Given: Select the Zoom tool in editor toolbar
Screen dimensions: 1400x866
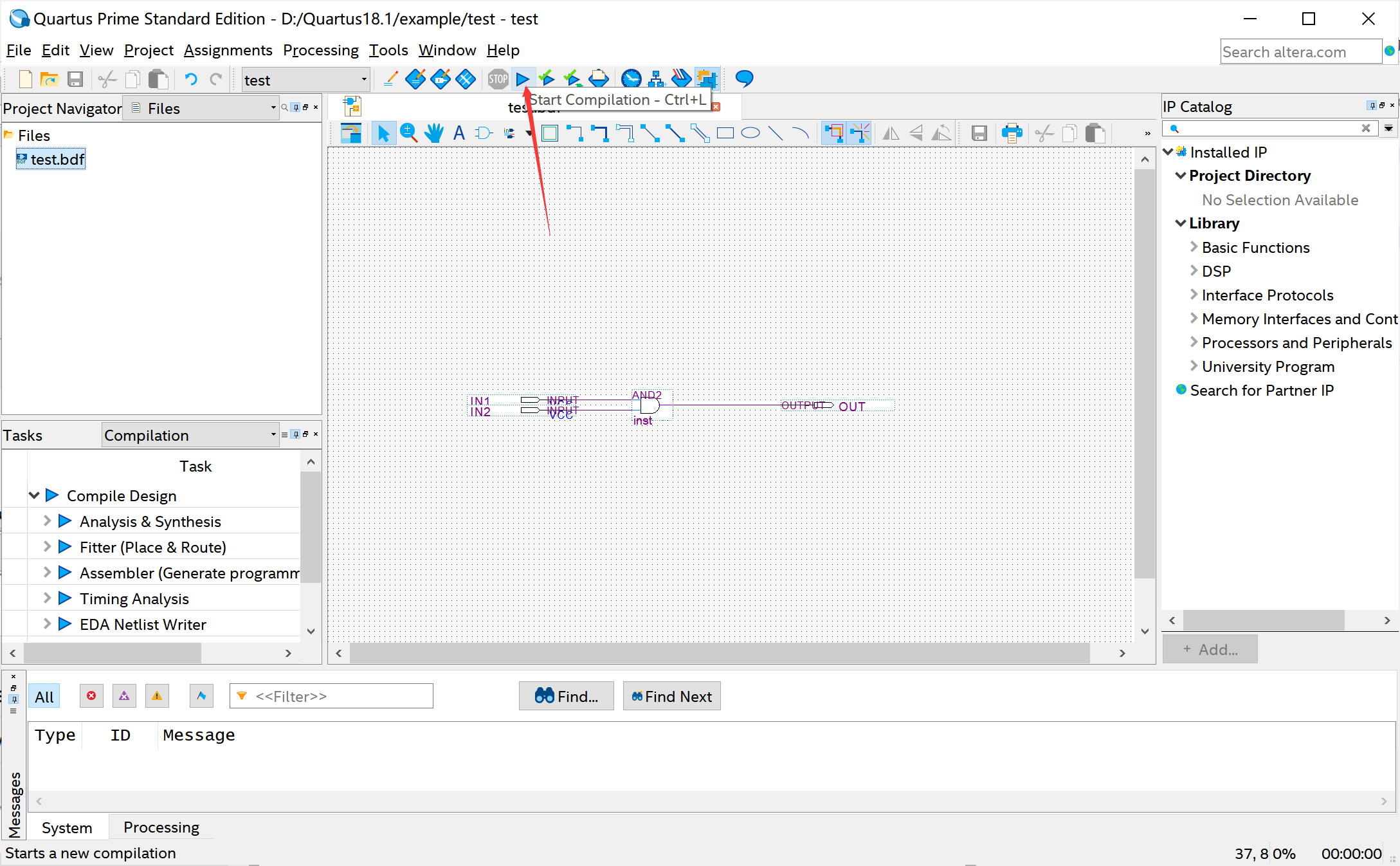Looking at the screenshot, I should click(x=408, y=133).
